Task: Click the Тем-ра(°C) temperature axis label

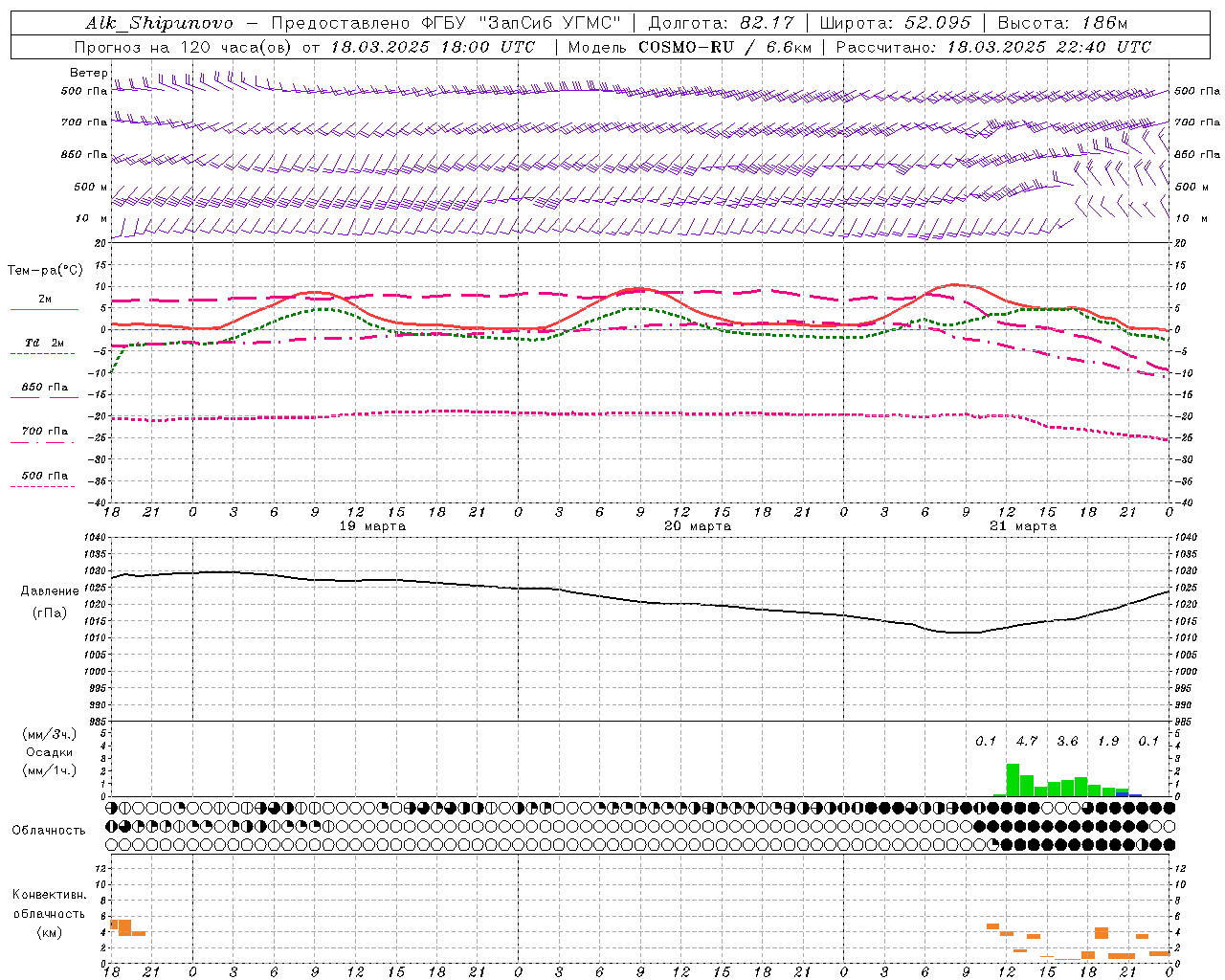Action: (x=45, y=271)
